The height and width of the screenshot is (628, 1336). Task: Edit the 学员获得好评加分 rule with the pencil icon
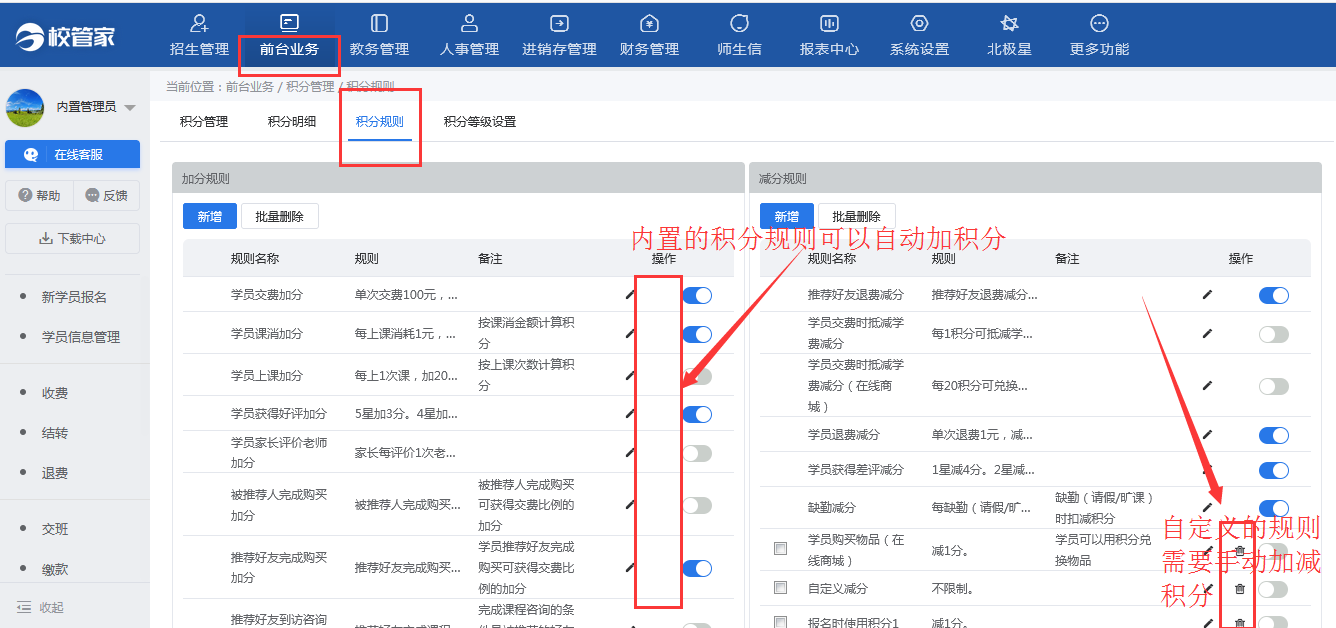click(x=630, y=413)
